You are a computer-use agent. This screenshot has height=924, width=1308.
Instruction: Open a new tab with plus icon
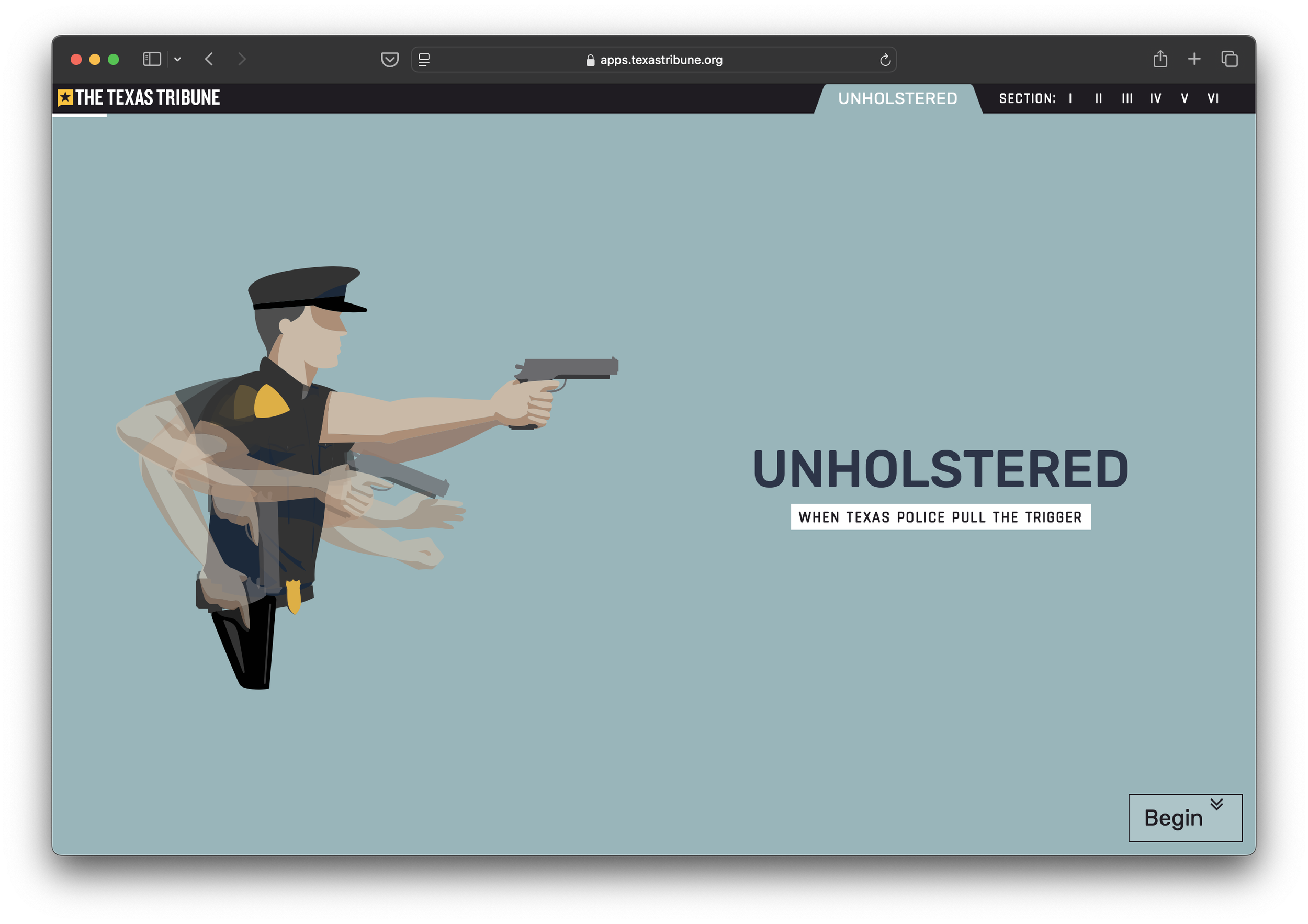pyautogui.click(x=1194, y=59)
